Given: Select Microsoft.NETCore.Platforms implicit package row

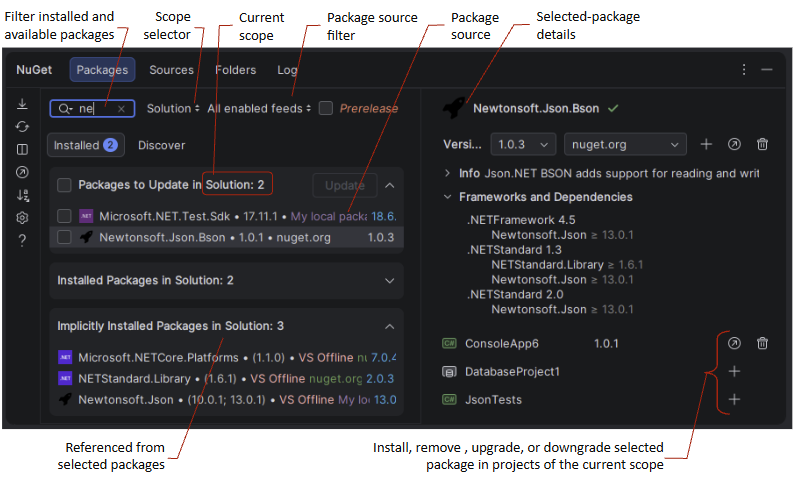Looking at the screenshot, I should 227,357.
